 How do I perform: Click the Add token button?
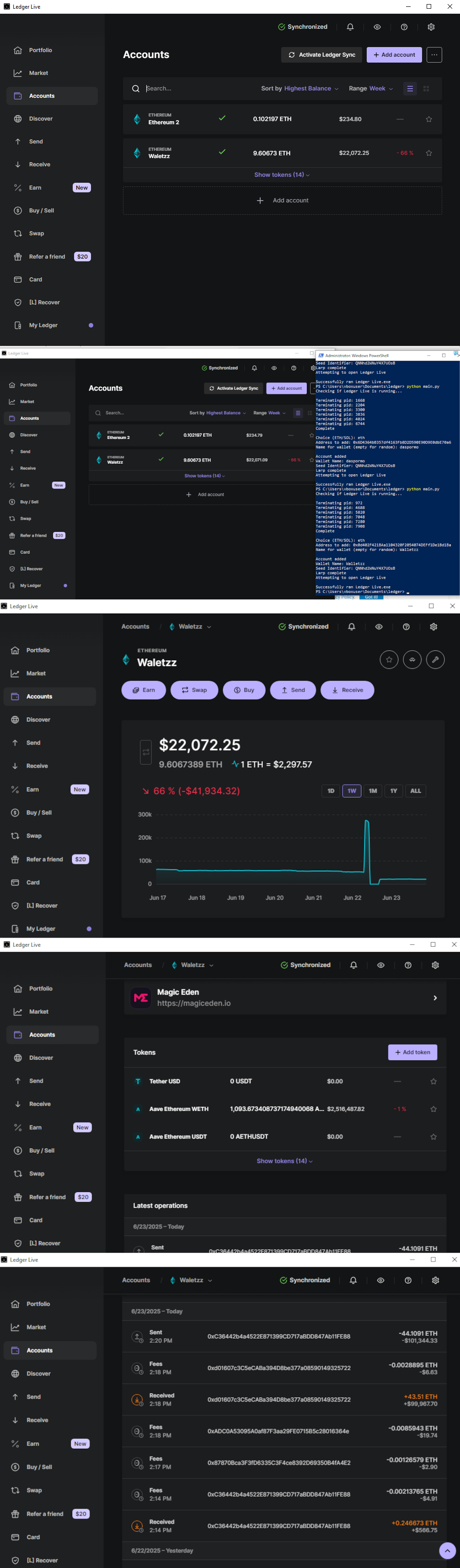click(x=412, y=1053)
